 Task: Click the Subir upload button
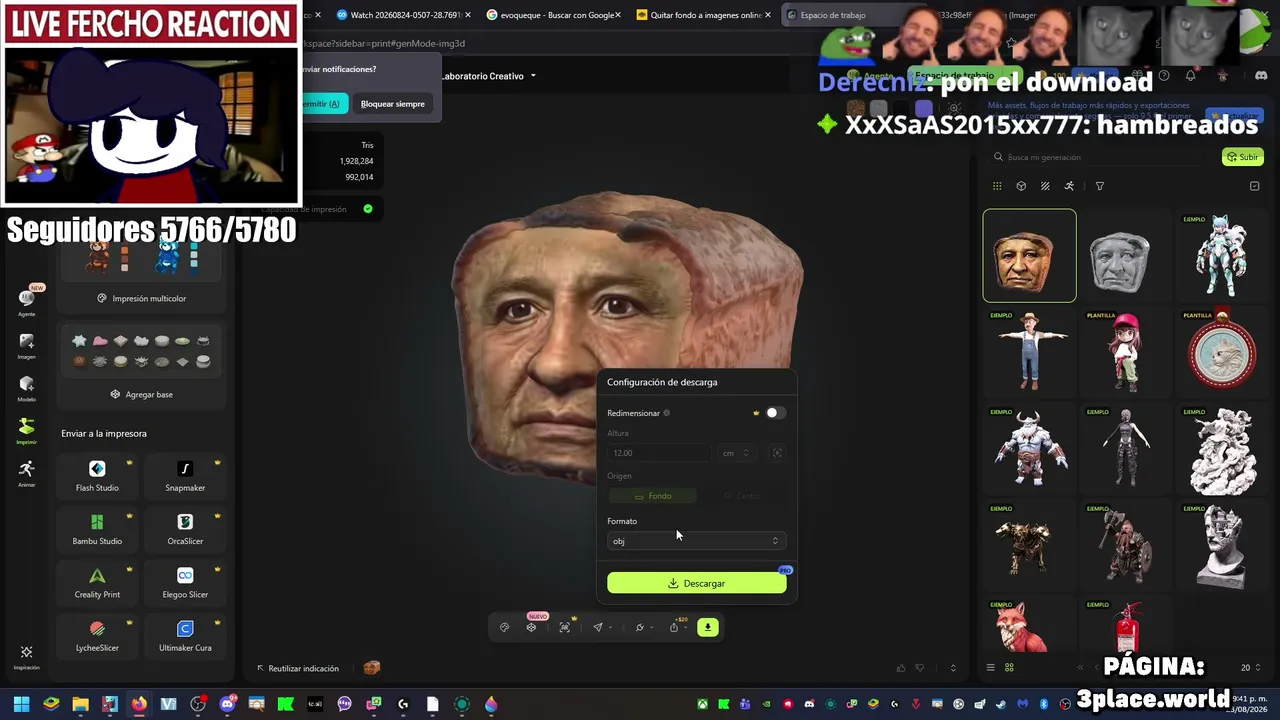point(1243,157)
